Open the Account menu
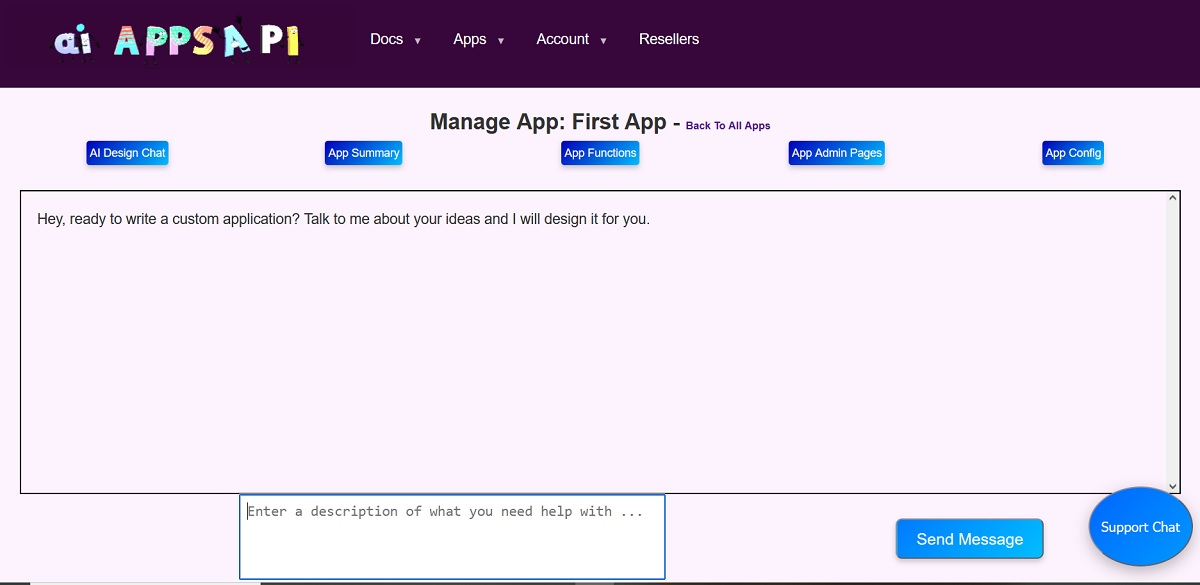Image resolution: width=1200 pixels, height=585 pixels. pyautogui.click(x=562, y=39)
